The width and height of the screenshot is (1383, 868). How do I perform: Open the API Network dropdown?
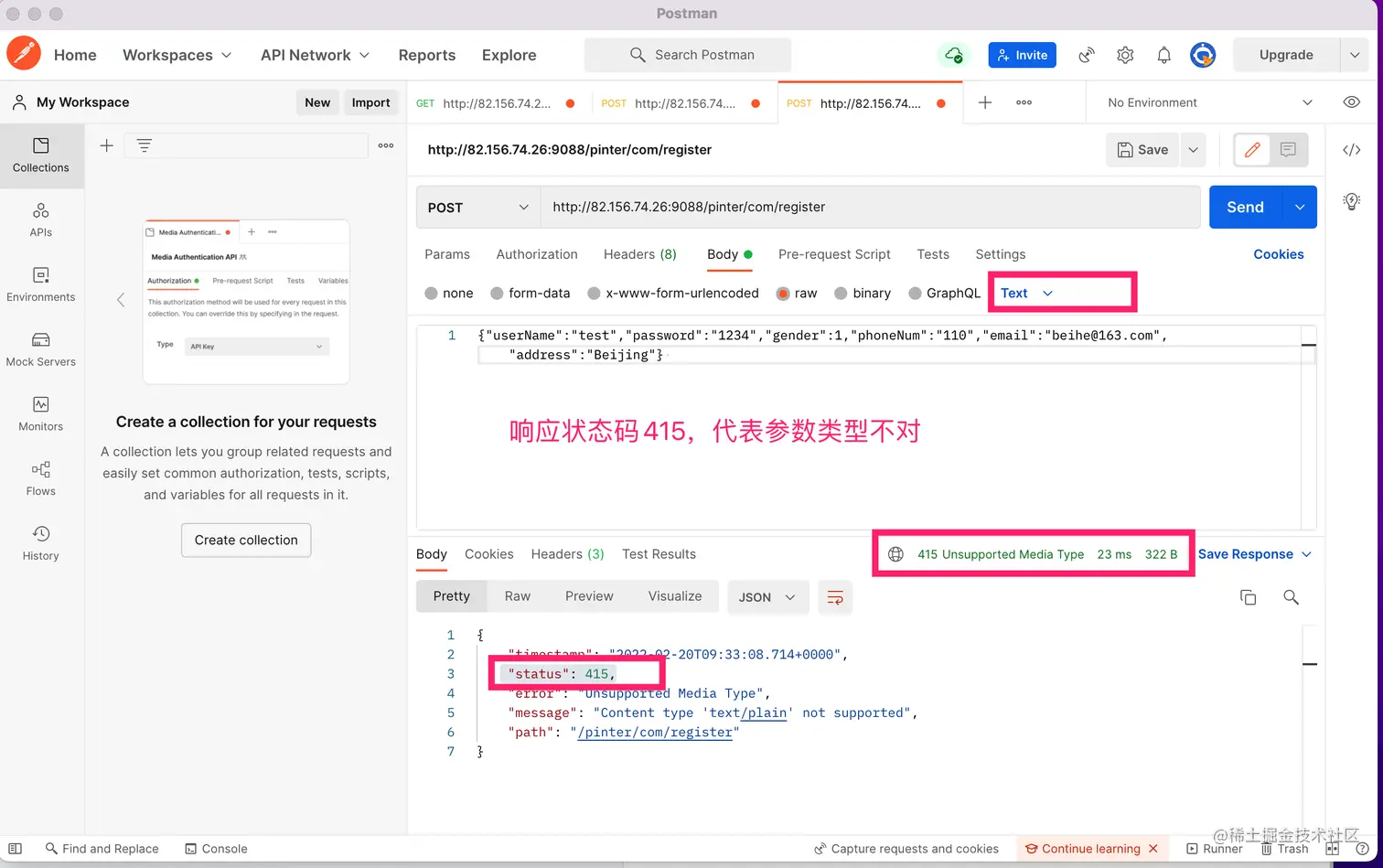pyautogui.click(x=316, y=55)
